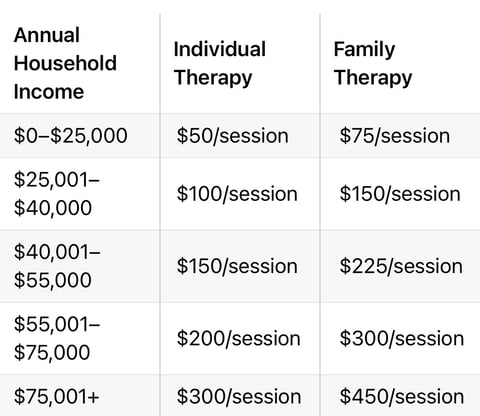Screen dimensions: 480x416
Task: Click the $0–$25,000 income cell
Action: pos(71,136)
